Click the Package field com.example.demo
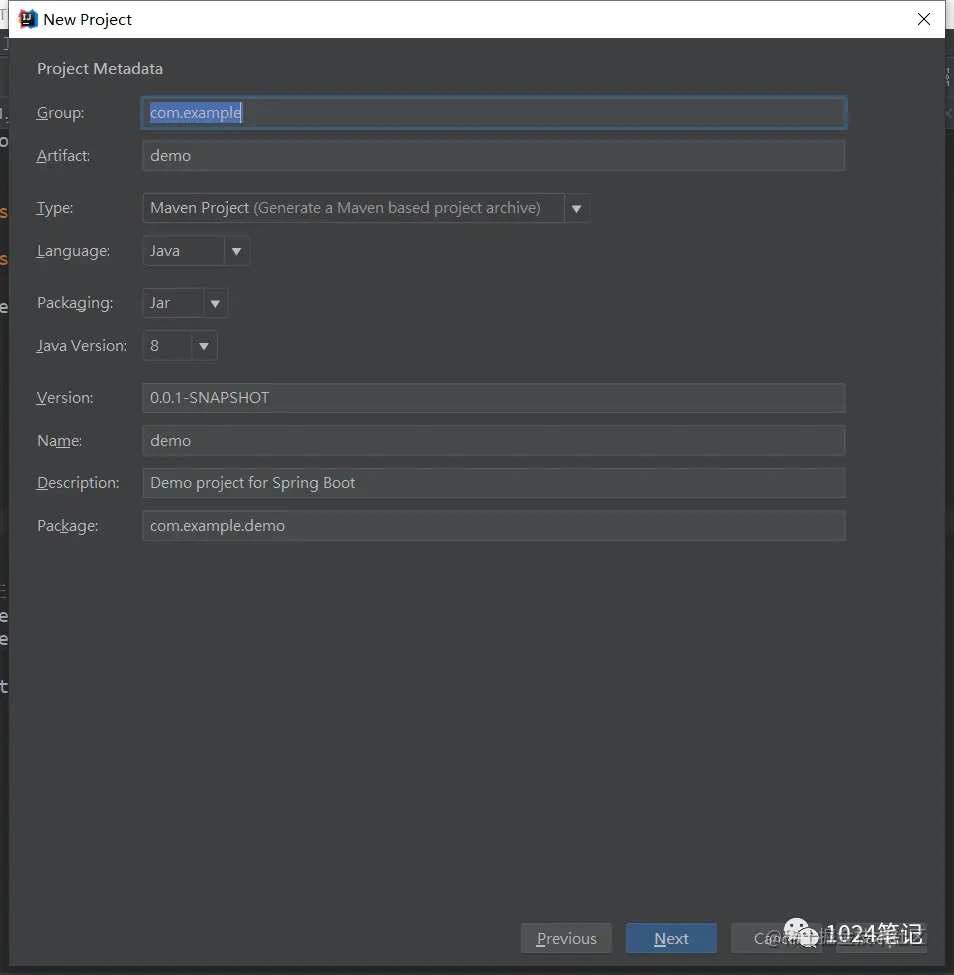 pyautogui.click(x=493, y=526)
